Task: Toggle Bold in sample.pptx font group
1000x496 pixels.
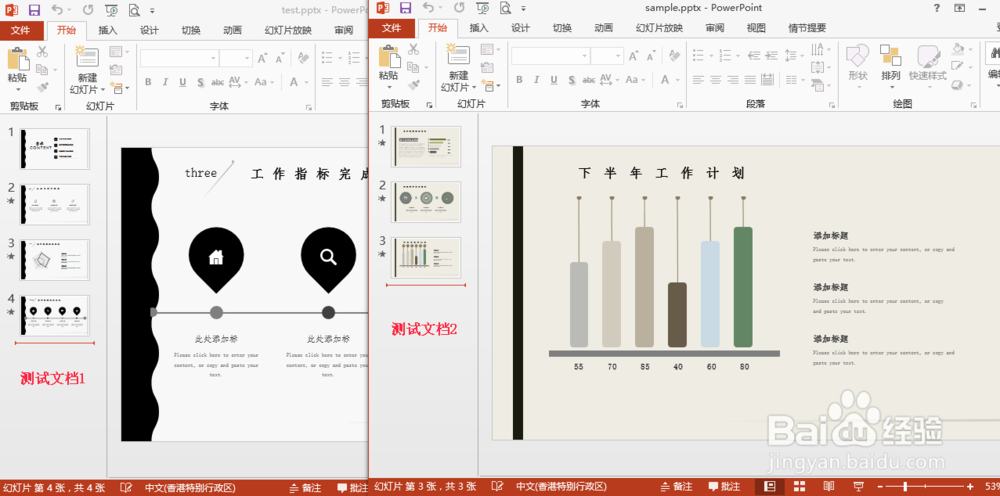Action: click(519, 80)
